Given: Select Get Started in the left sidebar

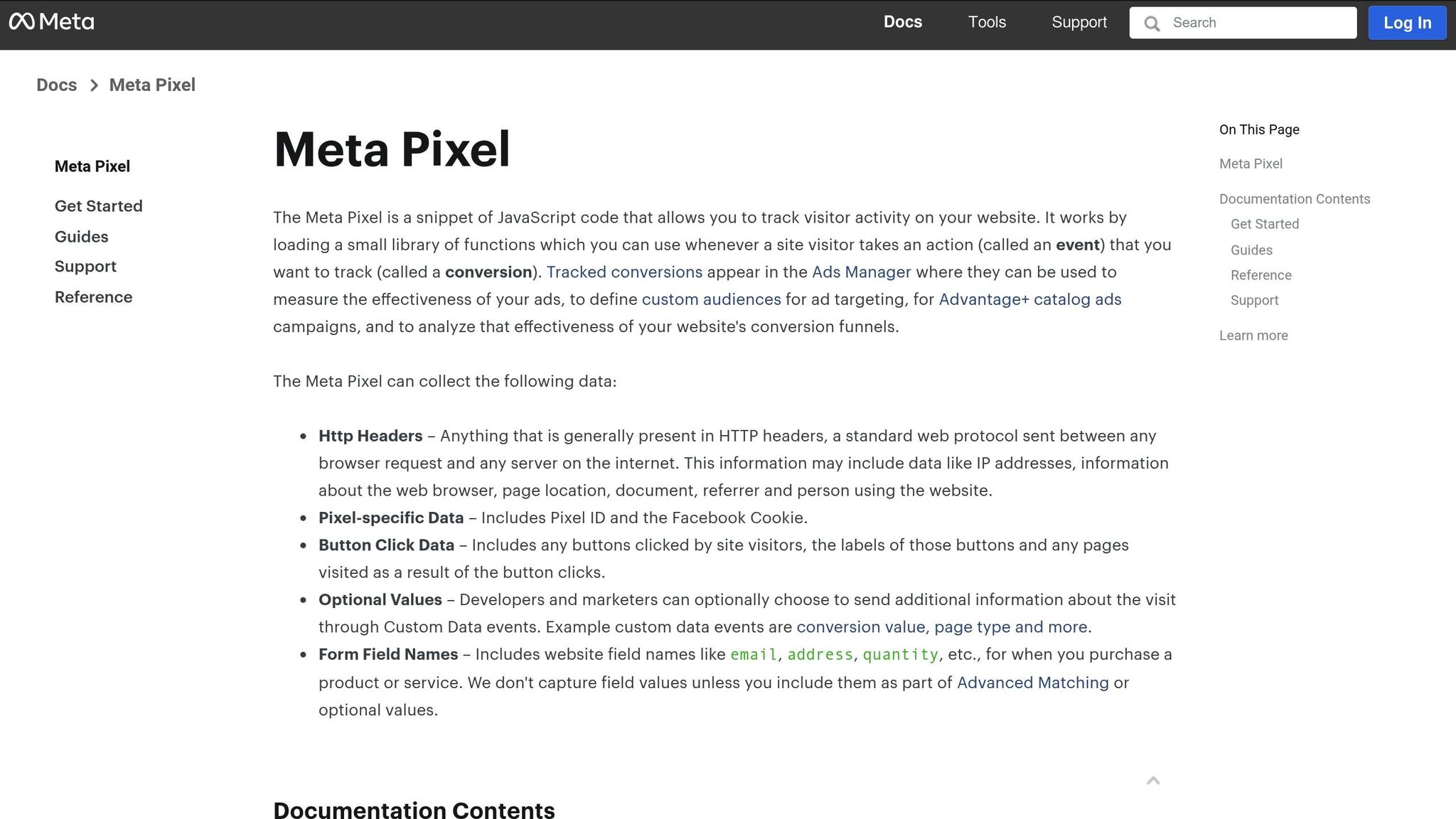Looking at the screenshot, I should tap(98, 206).
